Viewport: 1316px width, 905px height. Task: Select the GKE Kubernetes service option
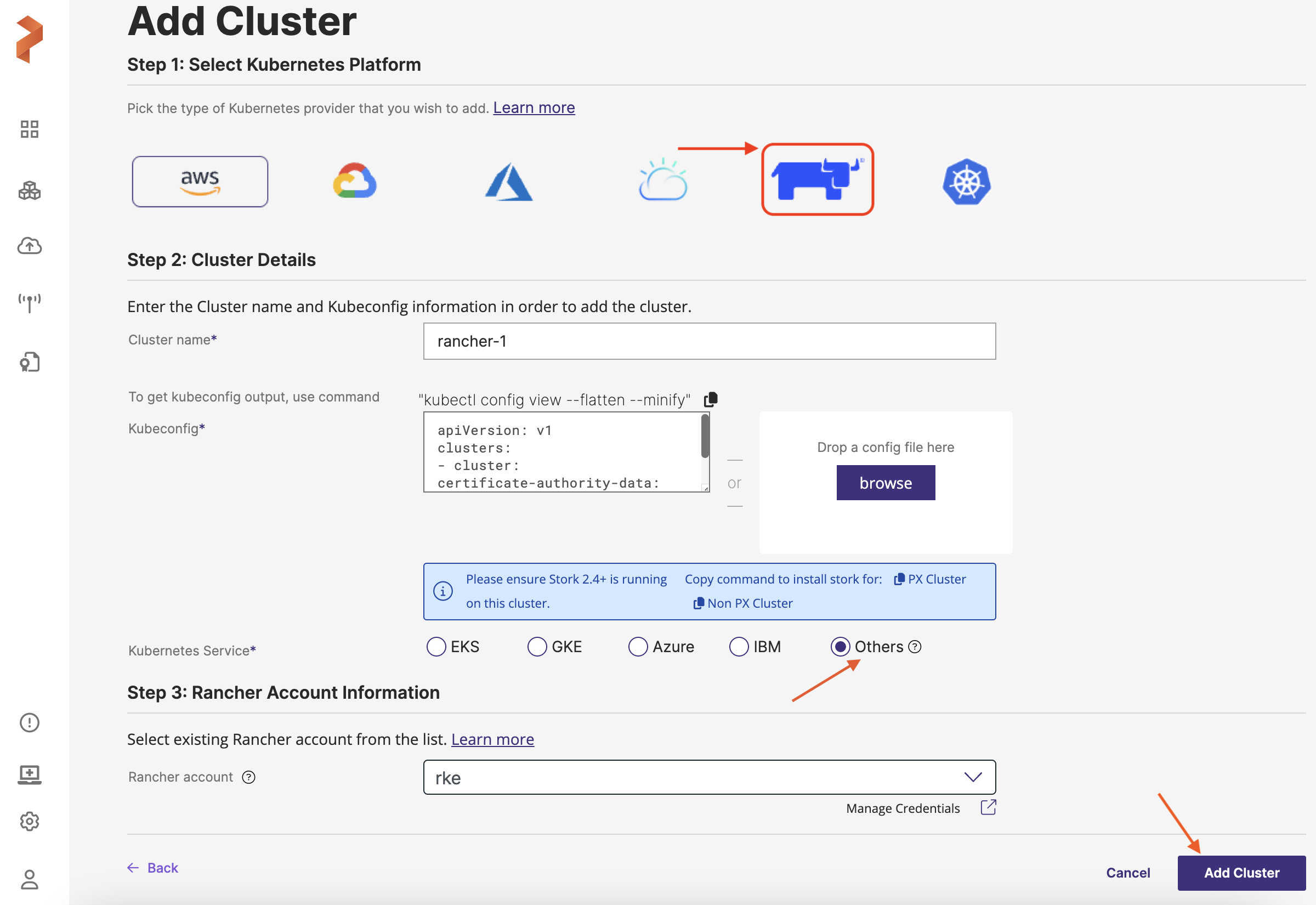pos(537,647)
